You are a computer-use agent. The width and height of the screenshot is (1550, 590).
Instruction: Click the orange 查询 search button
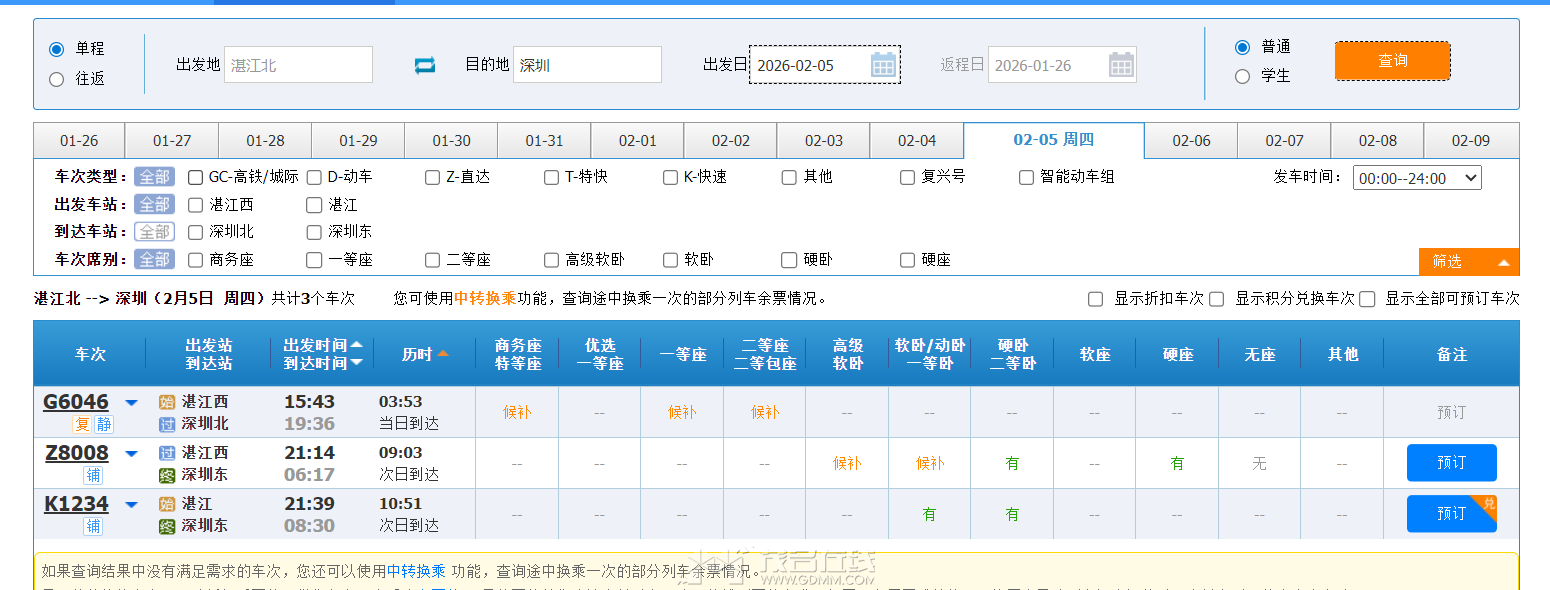[1392, 60]
